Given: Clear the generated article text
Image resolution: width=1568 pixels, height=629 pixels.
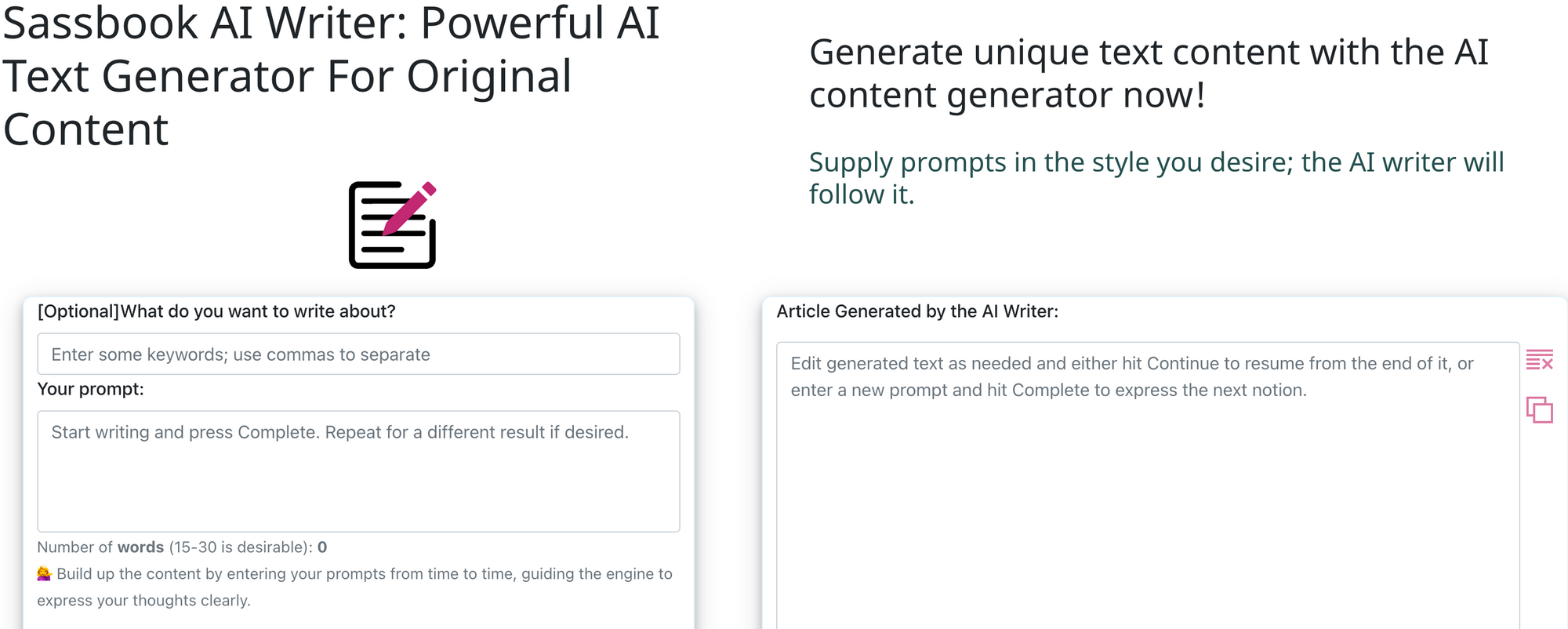Looking at the screenshot, I should pyautogui.click(x=1539, y=360).
